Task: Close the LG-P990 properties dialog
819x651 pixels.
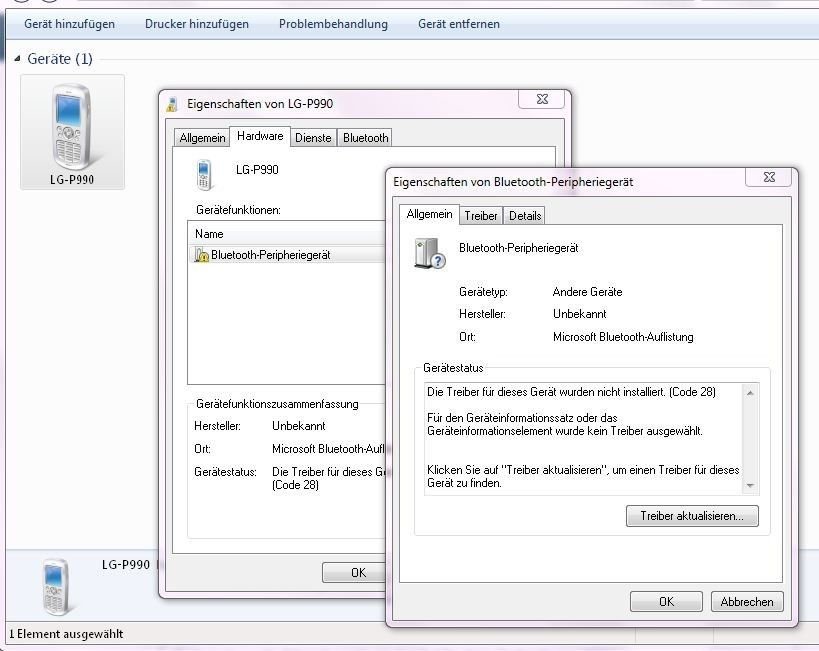Action: 542,99
